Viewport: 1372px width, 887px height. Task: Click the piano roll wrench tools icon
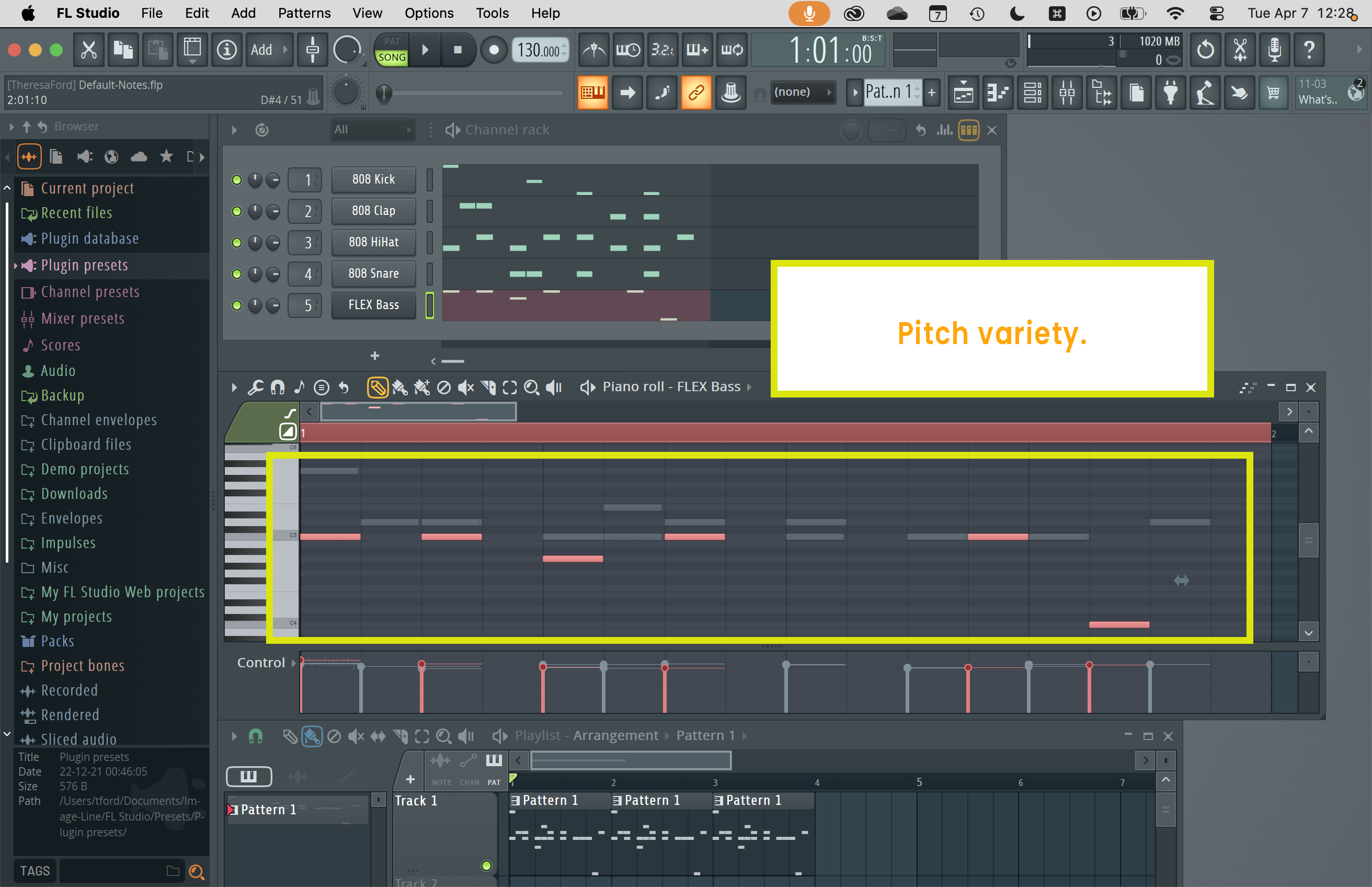pyautogui.click(x=255, y=388)
